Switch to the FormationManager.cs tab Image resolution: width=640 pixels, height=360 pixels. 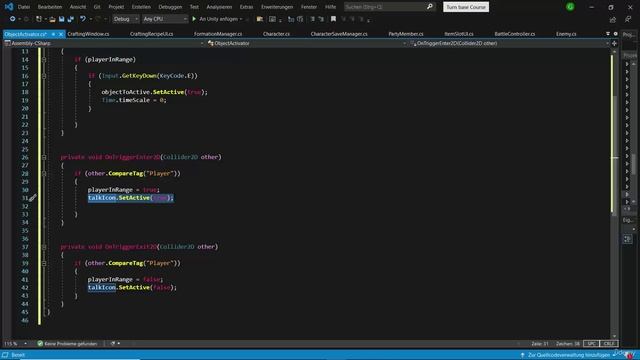pyautogui.click(x=218, y=34)
